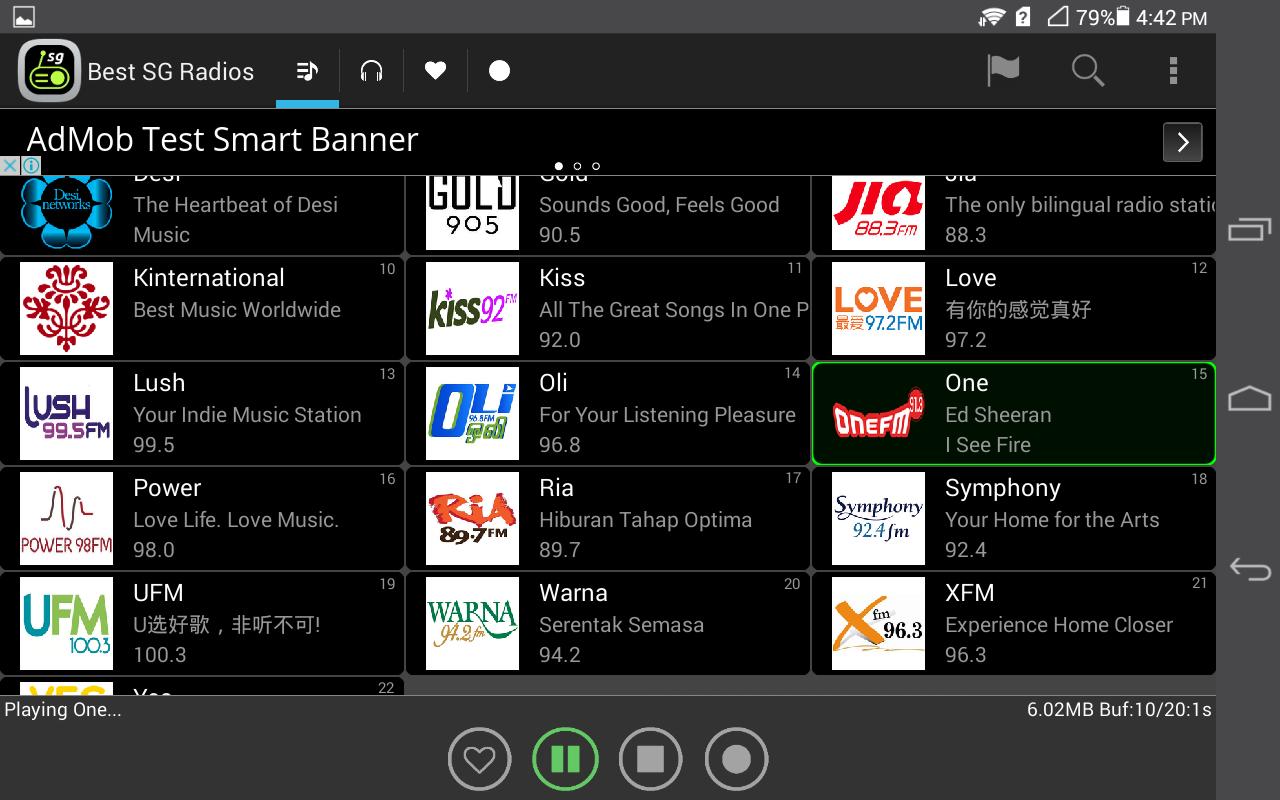The height and width of the screenshot is (800, 1280).
Task: Tap the One FM logo
Action: point(879,414)
